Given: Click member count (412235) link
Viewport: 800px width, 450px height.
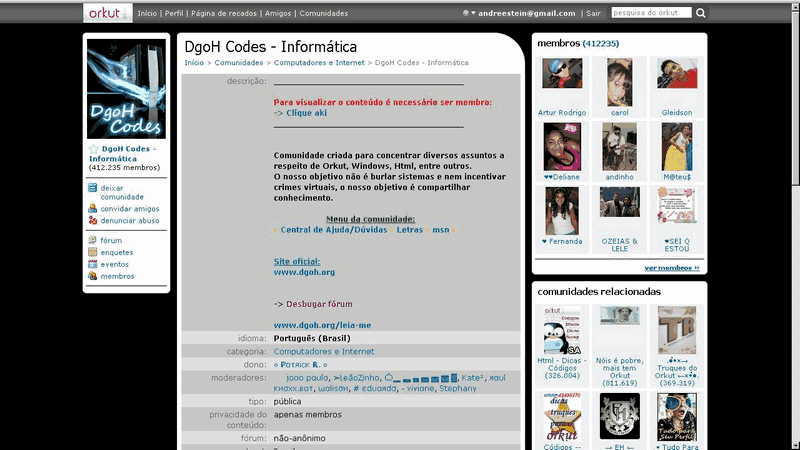Looking at the screenshot, I should 601,44.
